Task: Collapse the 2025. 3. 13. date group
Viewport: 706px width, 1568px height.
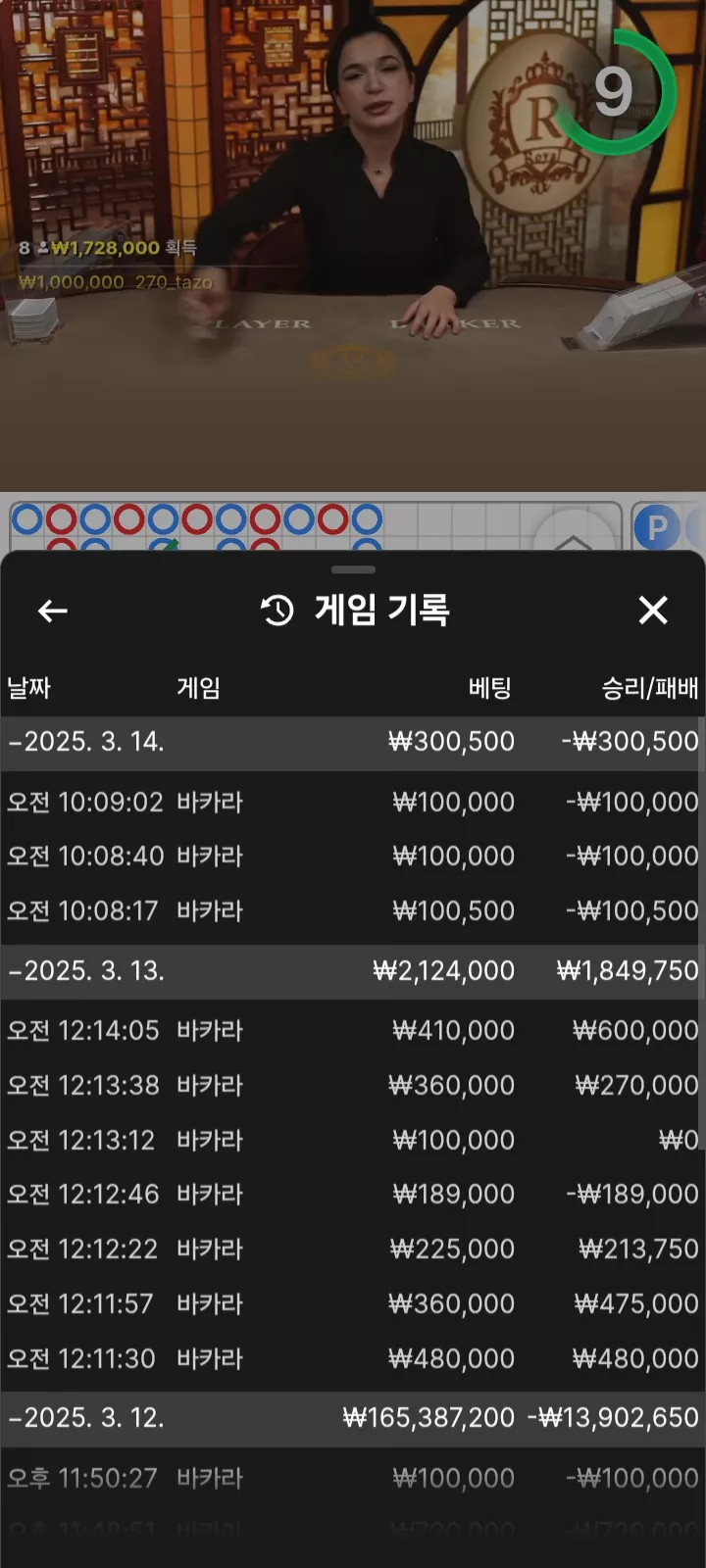Action: (353, 971)
